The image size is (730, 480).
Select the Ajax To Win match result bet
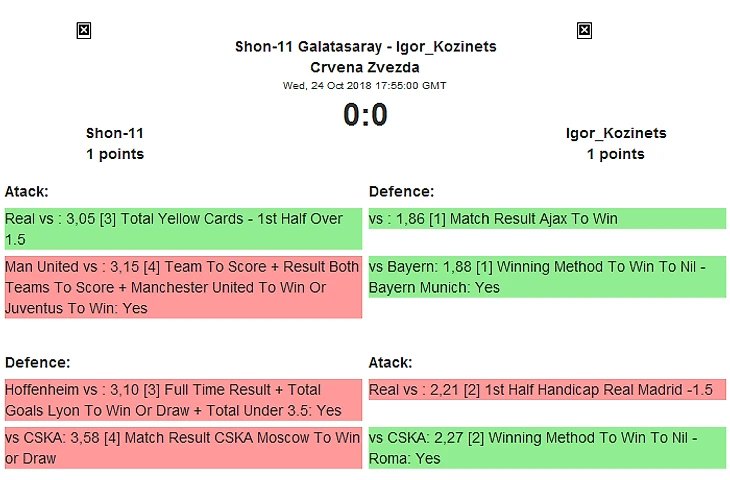(546, 219)
